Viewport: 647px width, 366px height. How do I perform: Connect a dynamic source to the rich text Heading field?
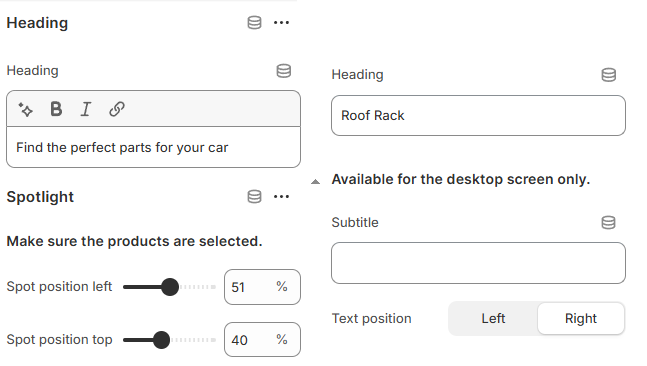coord(283,71)
